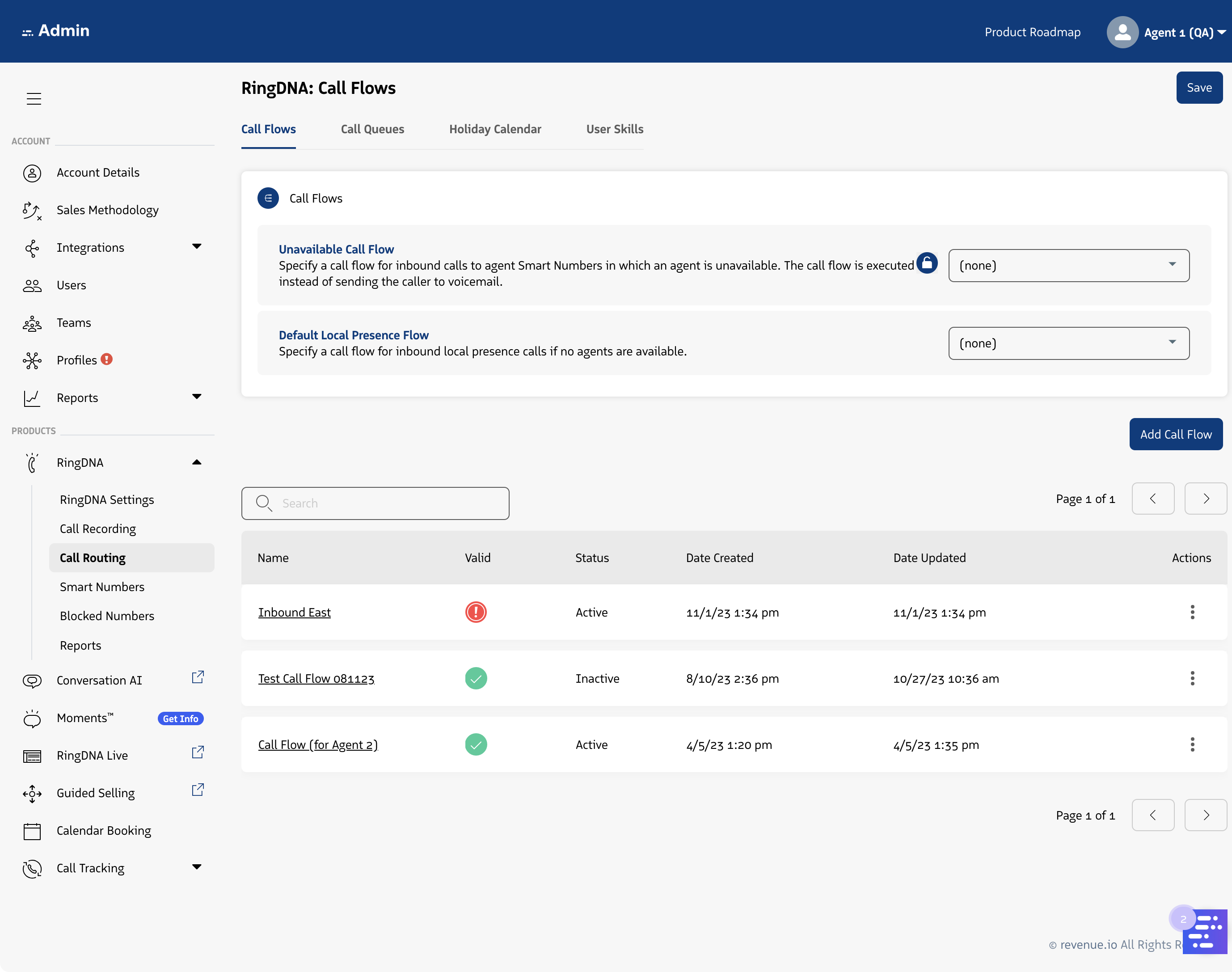Open actions menu for Test Call Flow 081123
Image resolution: width=1232 pixels, height=972 pixels.
(1192, 678)
